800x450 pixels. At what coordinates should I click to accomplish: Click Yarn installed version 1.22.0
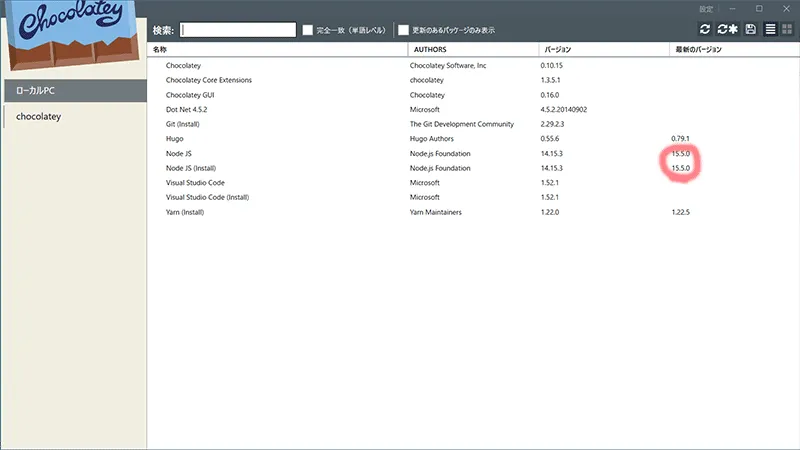(549, 212)
